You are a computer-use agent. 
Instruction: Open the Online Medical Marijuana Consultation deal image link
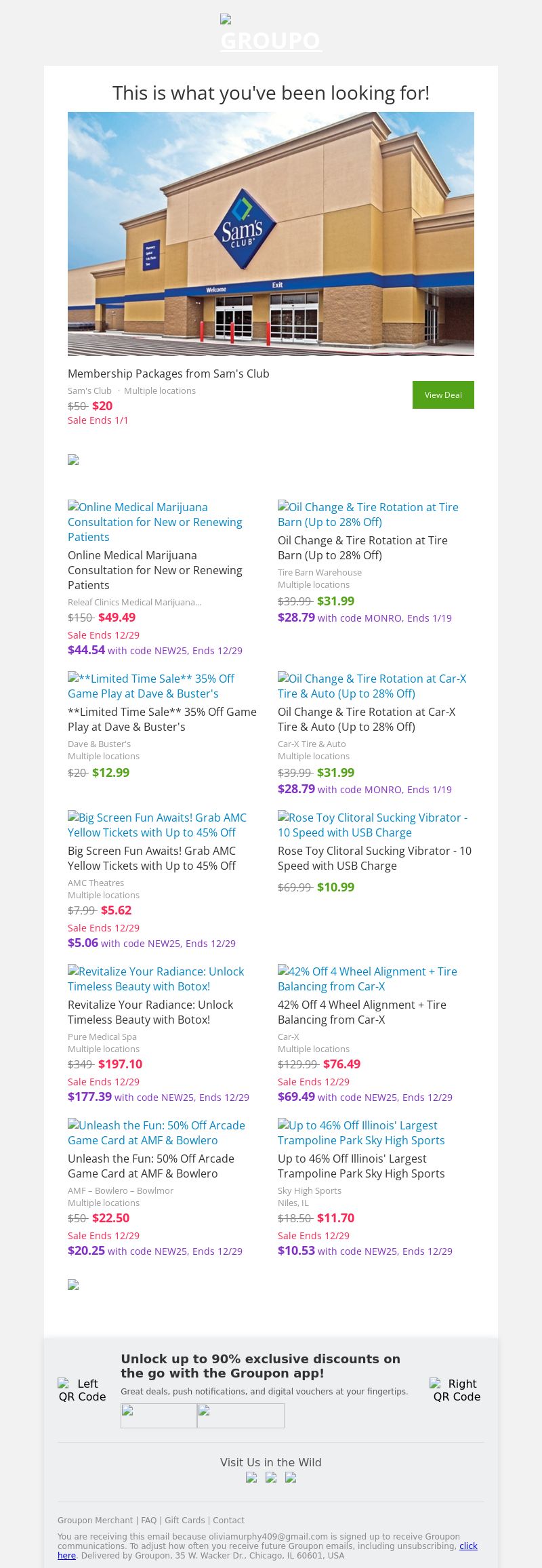pyautogui.click(x=154, y=521)
